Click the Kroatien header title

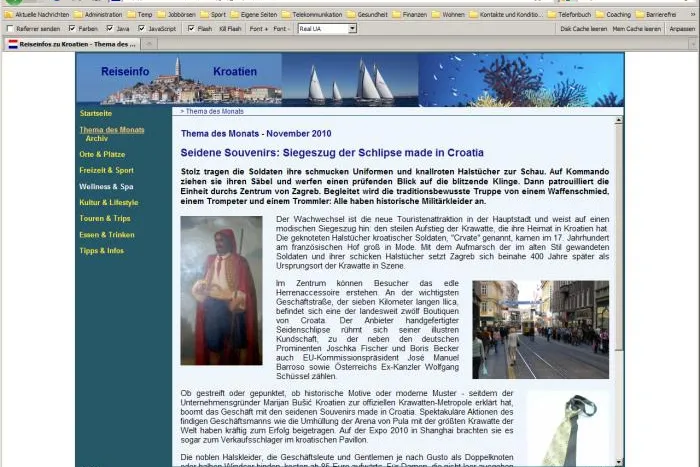pyautogui.click(x=235, y=71)
